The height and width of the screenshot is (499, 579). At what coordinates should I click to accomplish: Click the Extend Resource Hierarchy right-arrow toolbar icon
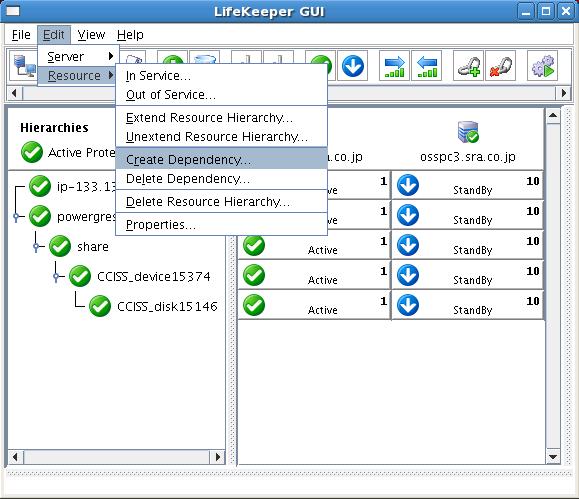(x=394, y=66)
